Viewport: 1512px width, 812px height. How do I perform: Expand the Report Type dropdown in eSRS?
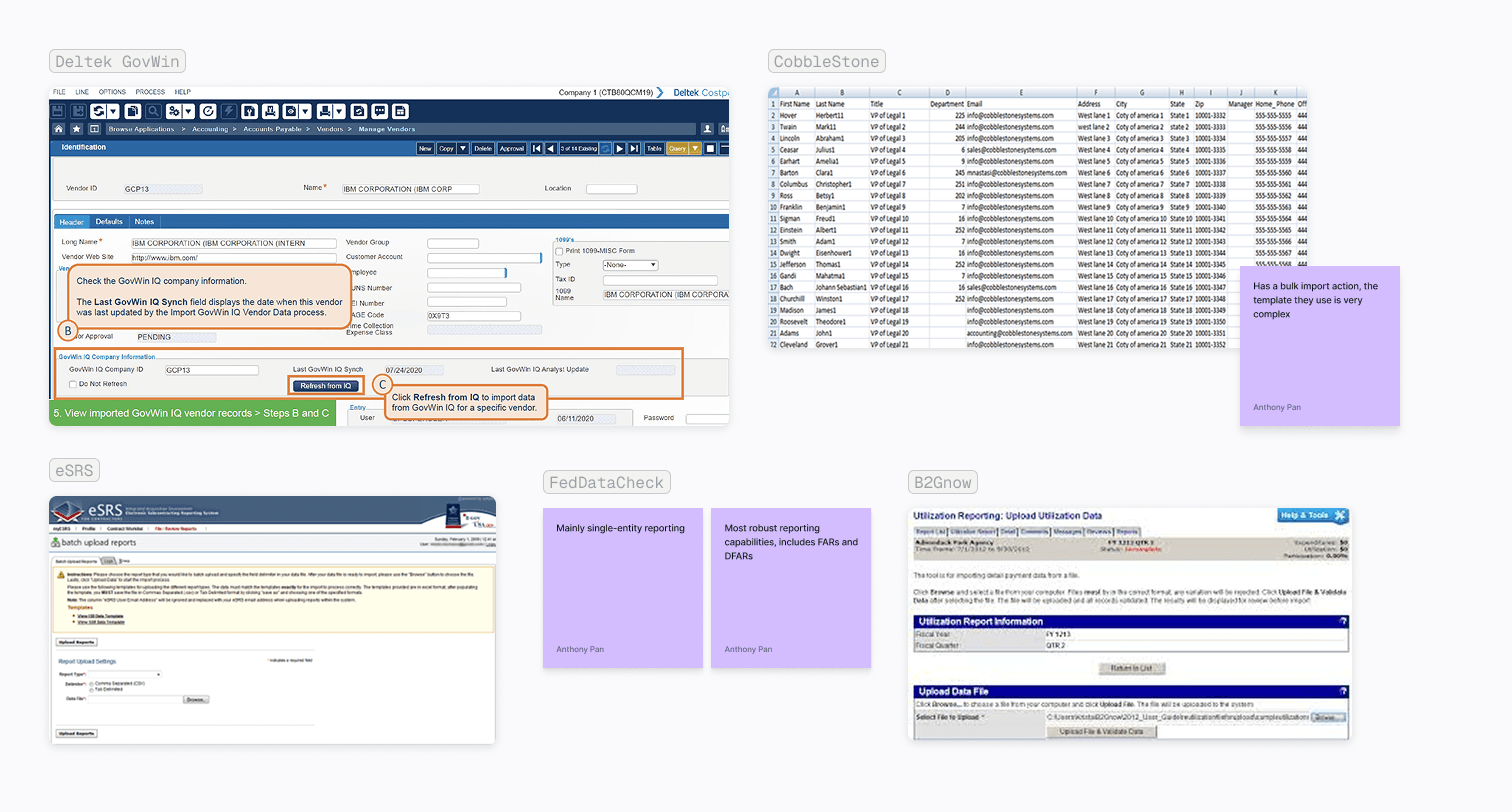coord(125,673)
